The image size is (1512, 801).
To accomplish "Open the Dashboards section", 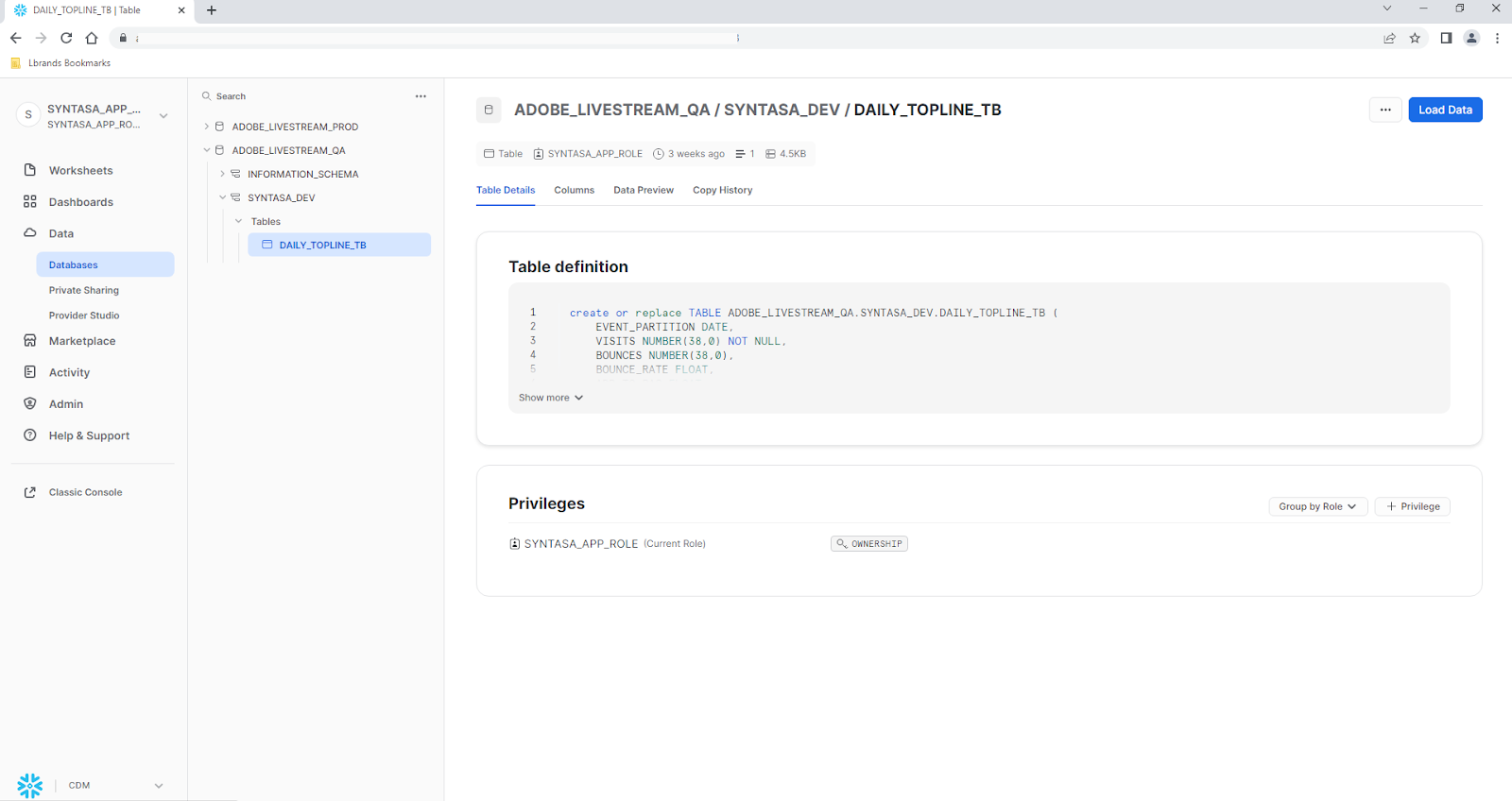I will [80, 202].
